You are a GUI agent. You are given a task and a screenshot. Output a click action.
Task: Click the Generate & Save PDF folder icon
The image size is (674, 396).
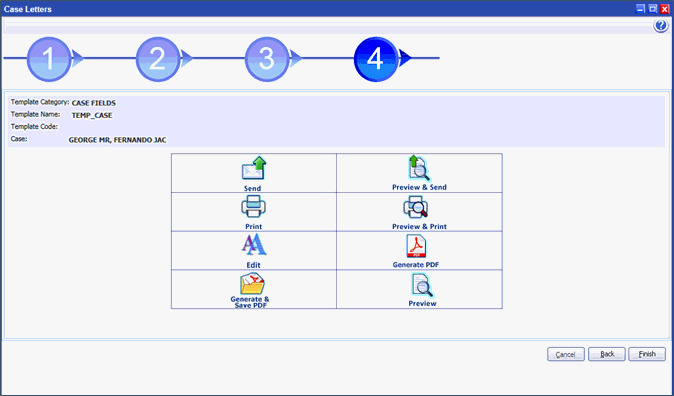(252, 283)
